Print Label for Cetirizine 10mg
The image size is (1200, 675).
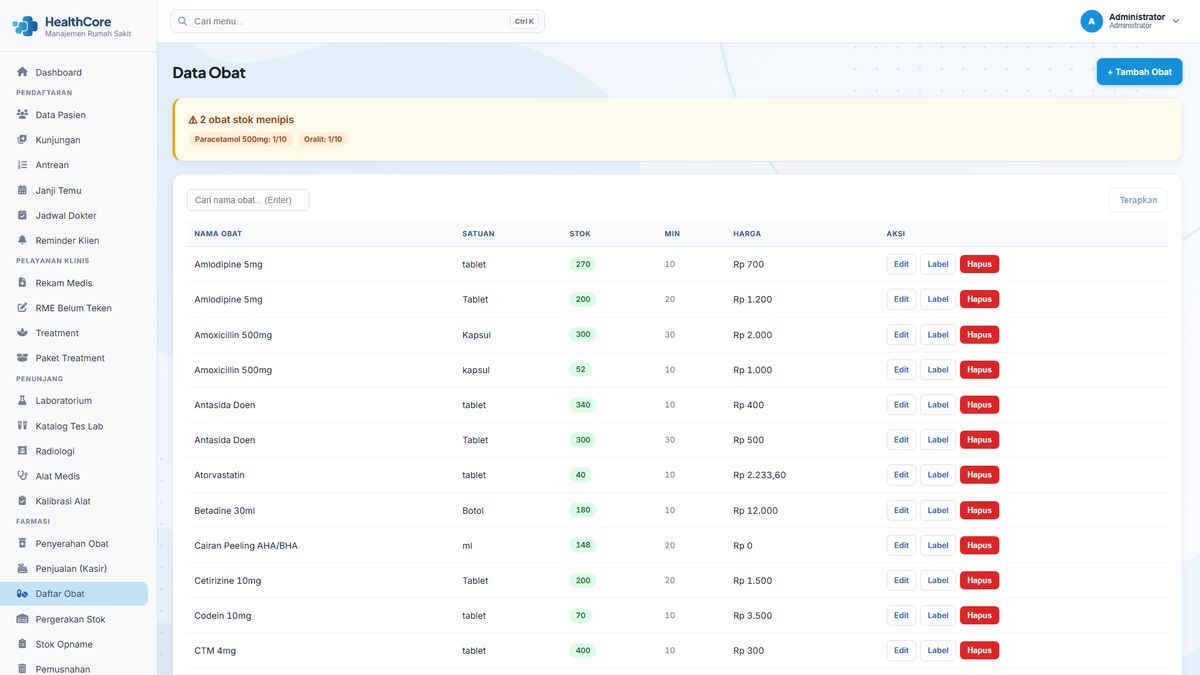[938, 580]
